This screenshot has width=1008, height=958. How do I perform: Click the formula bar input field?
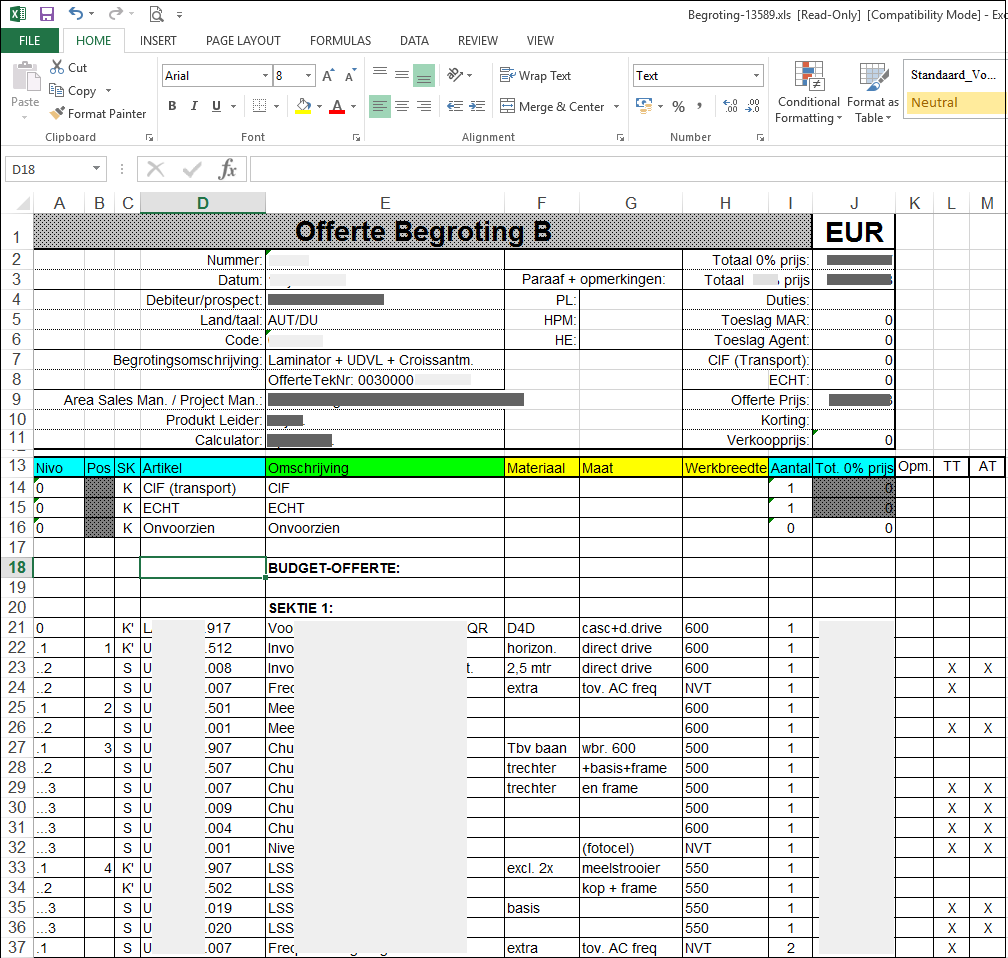point(627,169)
